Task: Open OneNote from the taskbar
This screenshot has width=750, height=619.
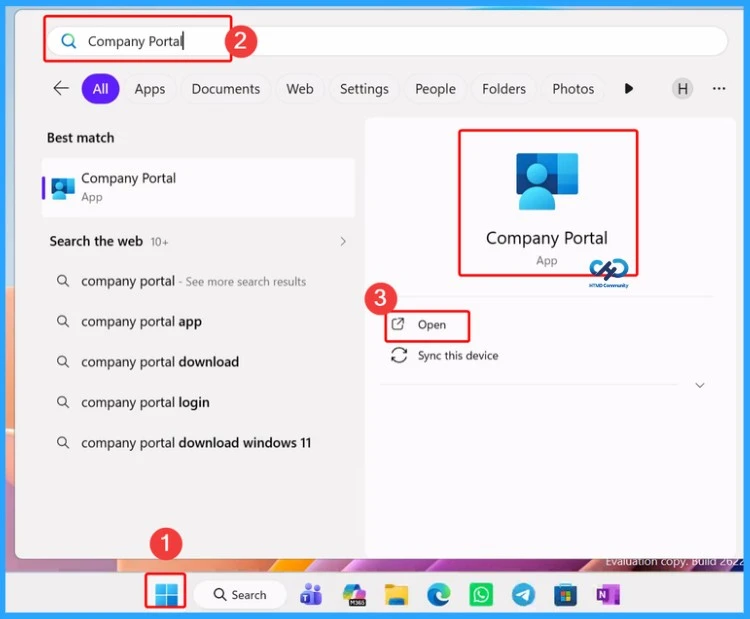Action: (x=608, y=595)
